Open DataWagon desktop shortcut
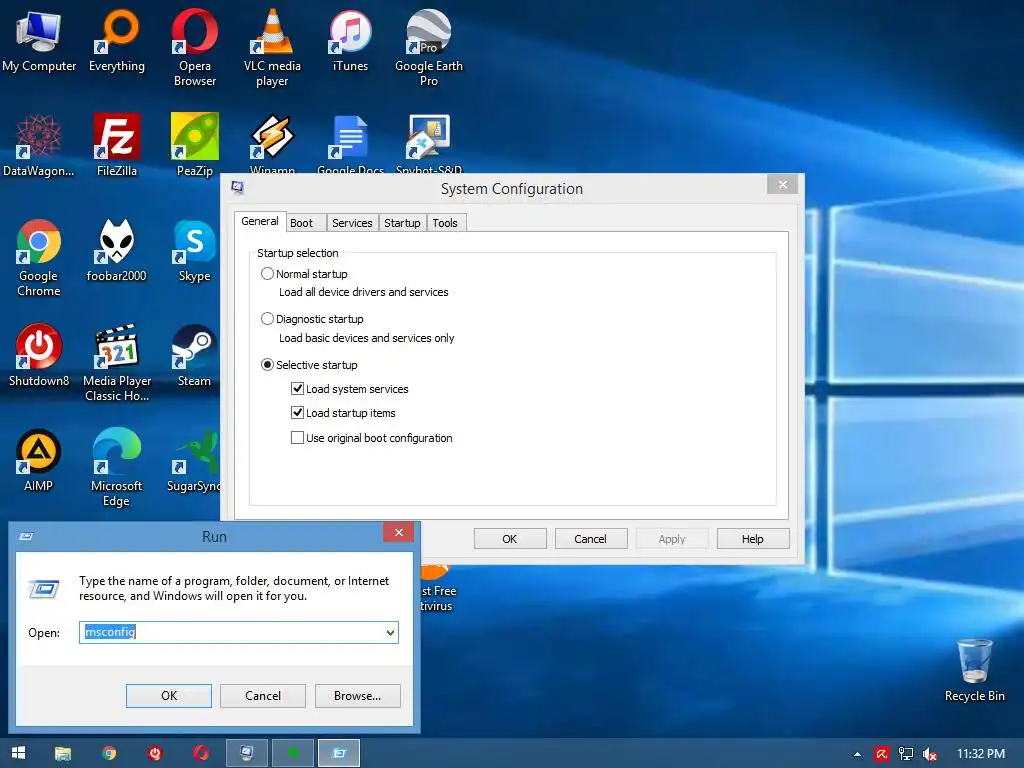Viewport: 1024px width, 768px height. click(39, 145)
